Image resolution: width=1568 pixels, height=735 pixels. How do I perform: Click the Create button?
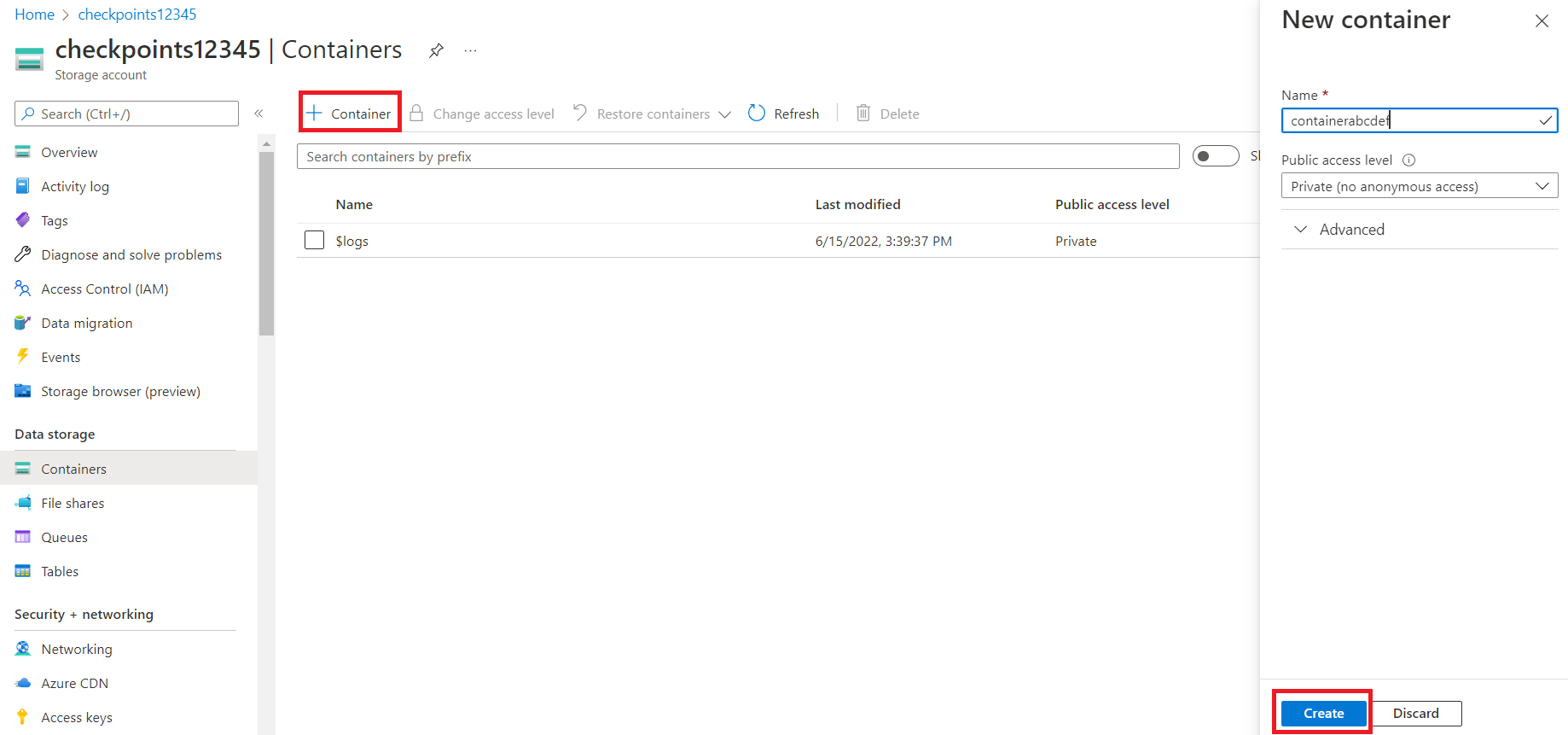click(1323, 713)
